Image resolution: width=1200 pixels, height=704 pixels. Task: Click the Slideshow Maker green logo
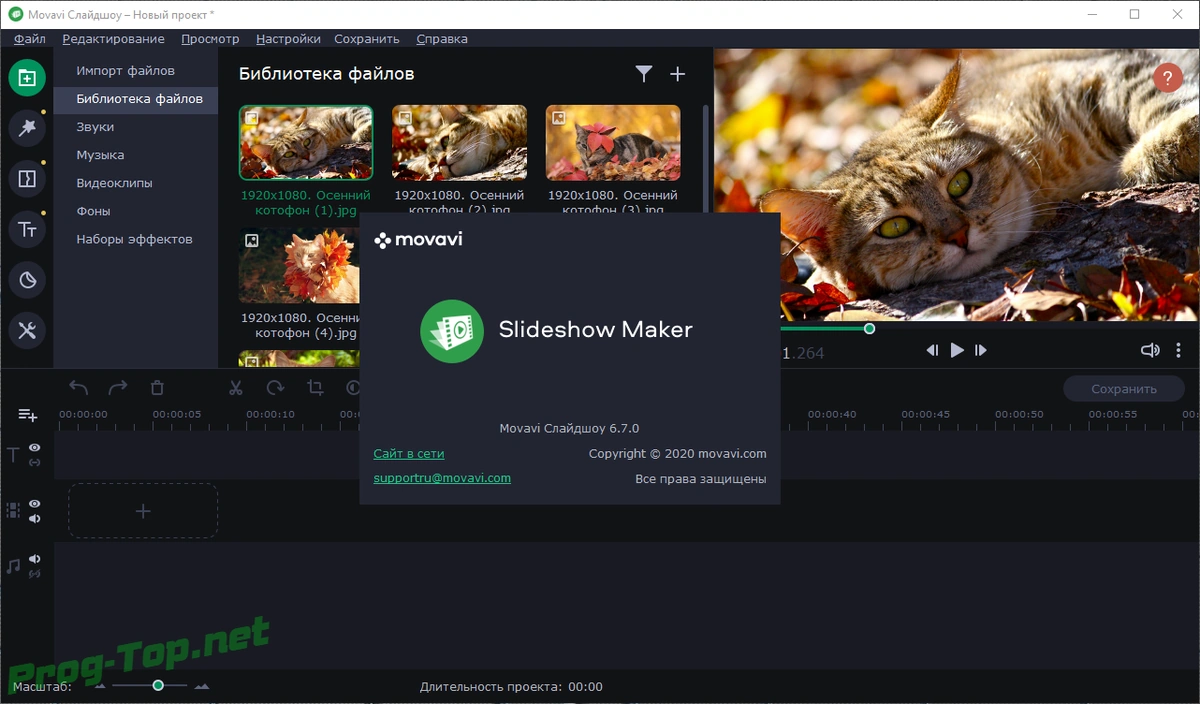(452, 330)
